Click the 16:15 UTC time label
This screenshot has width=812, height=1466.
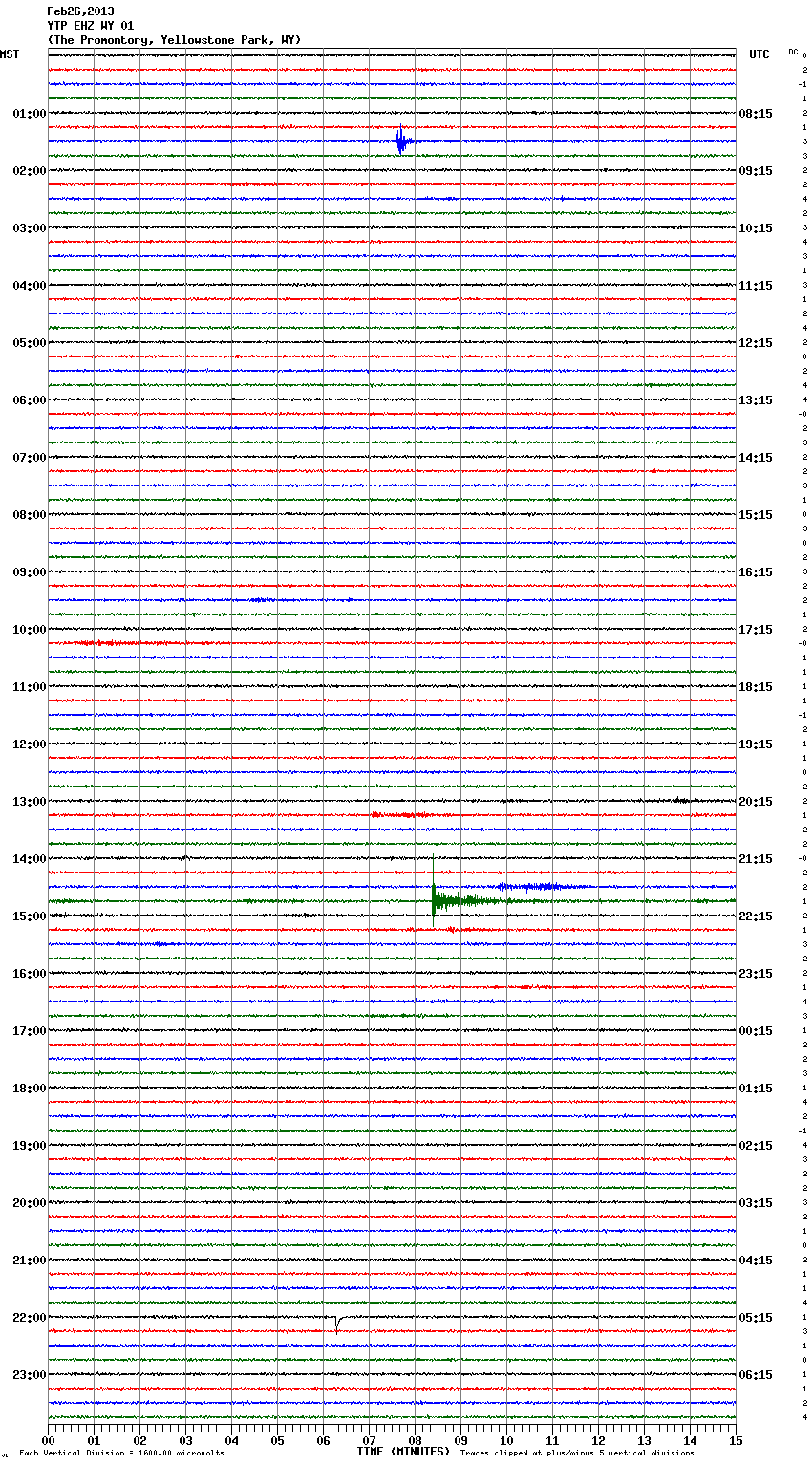click(756, 572)
